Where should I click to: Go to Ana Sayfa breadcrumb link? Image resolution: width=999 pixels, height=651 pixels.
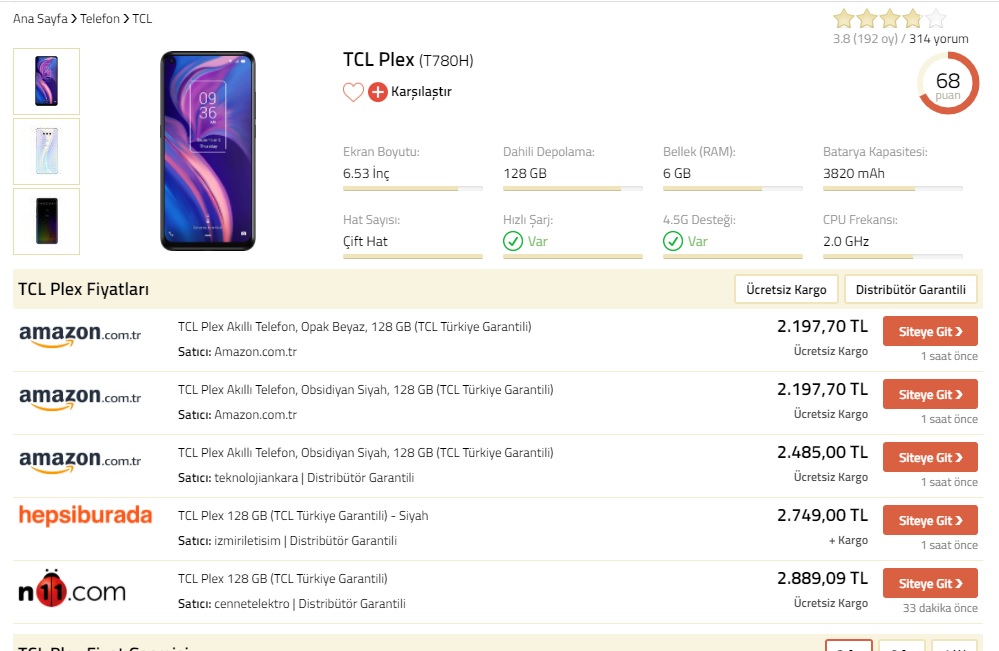[x=40, y=18]
